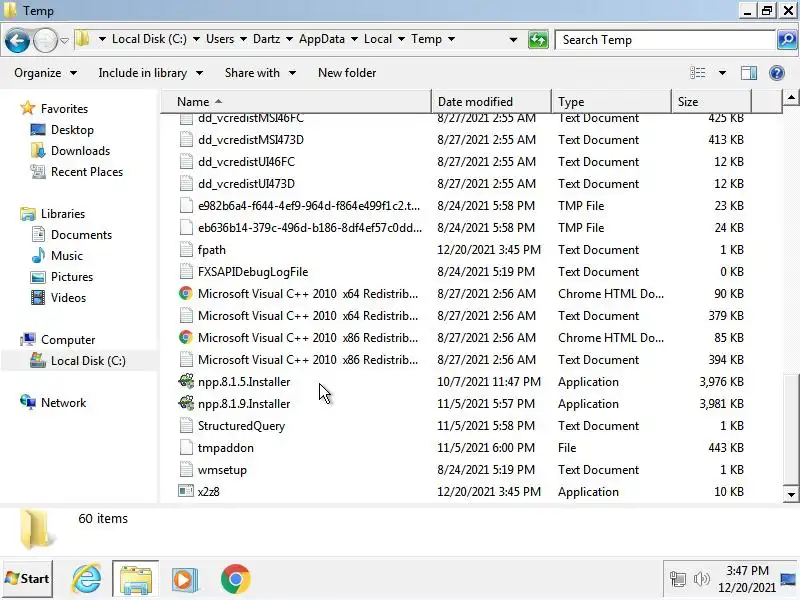Click the search magnifier icon
The image size is (800, 600).
click(787, 40)
